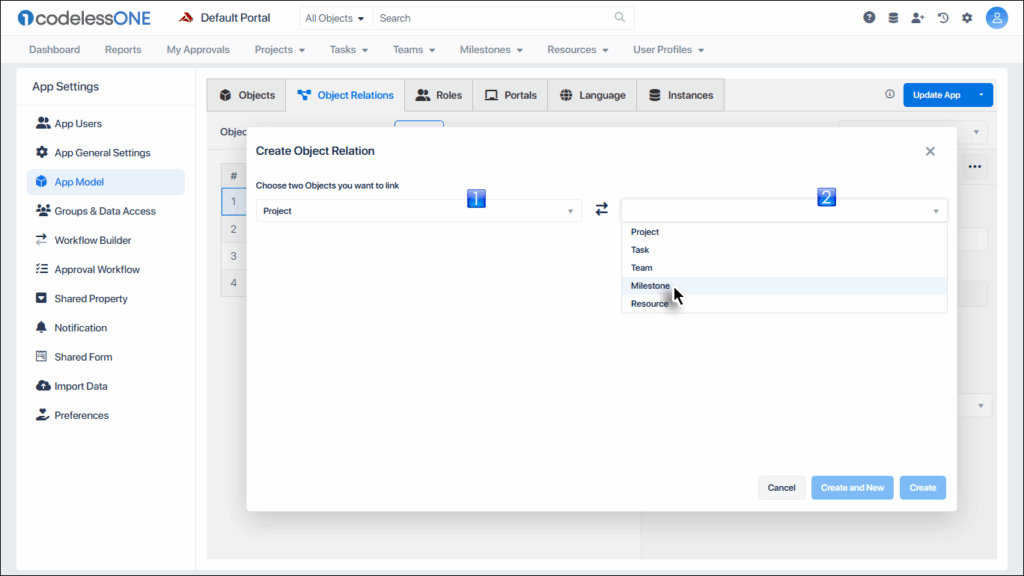Viewport: 1024px width, 576px height.
Task: Click the add user icon in header
Action: coord(918,18)
